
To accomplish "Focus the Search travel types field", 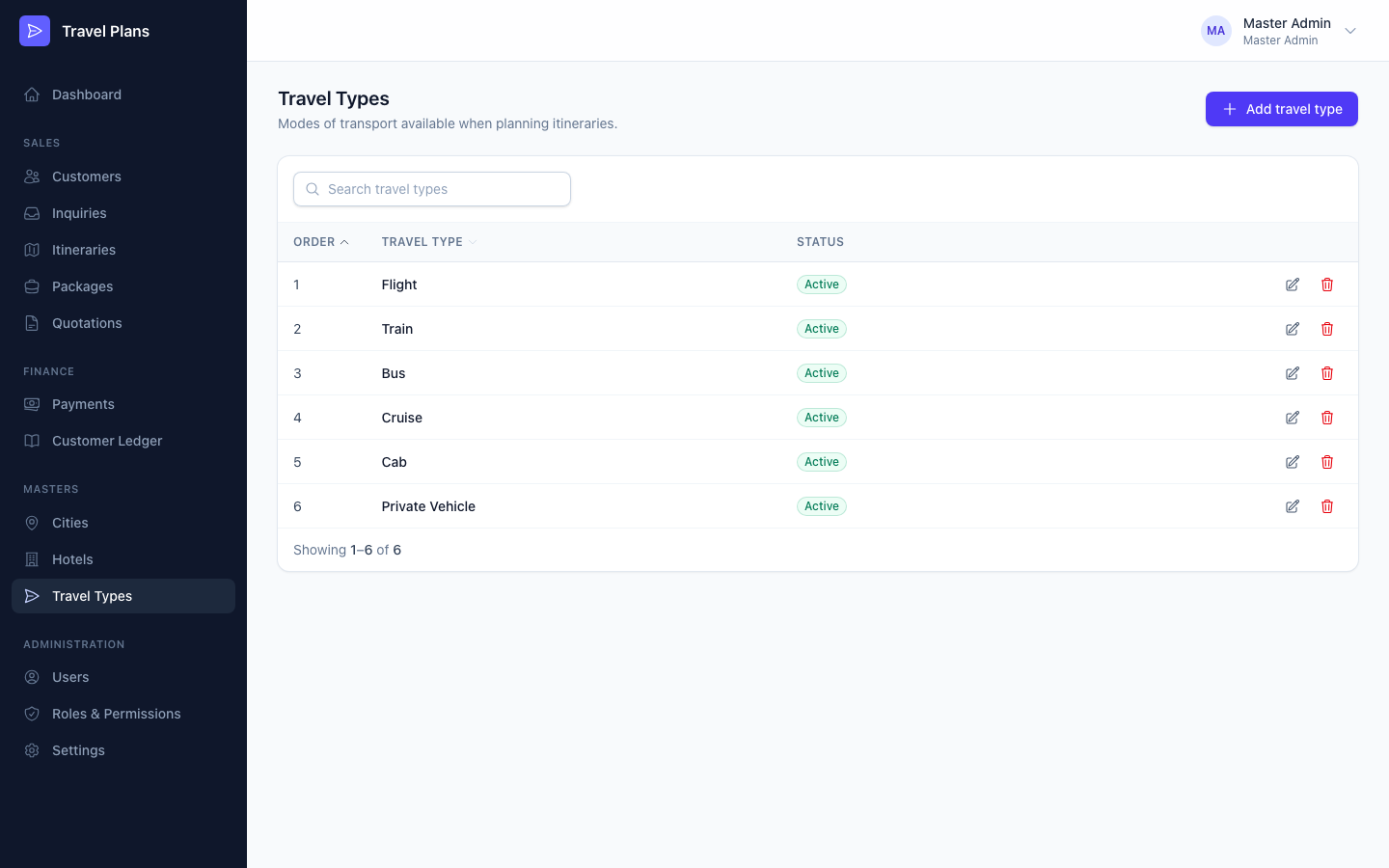I will point(432,189).
